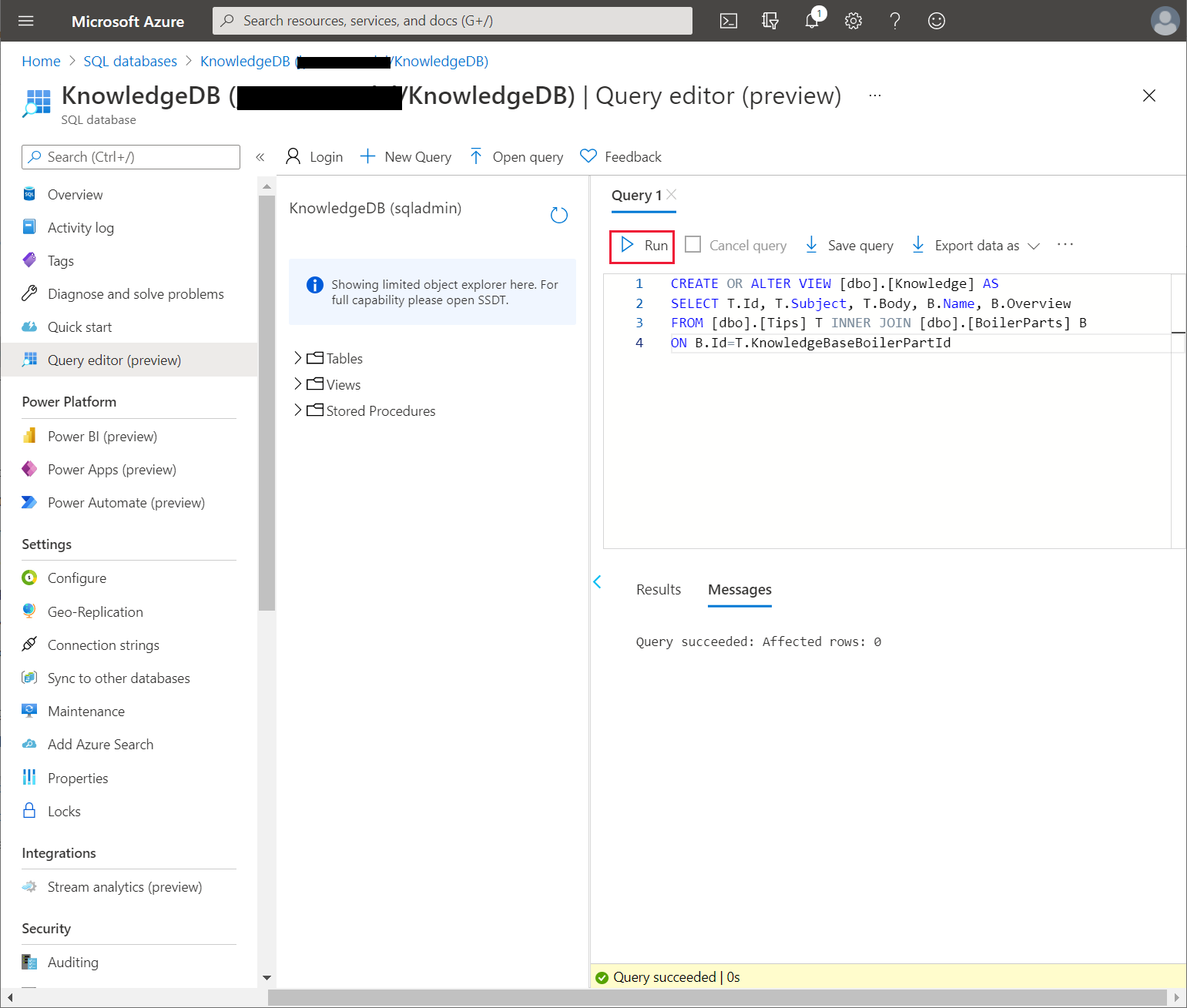Click the sidebar vertical scrollbar

[x=267, y=402]
